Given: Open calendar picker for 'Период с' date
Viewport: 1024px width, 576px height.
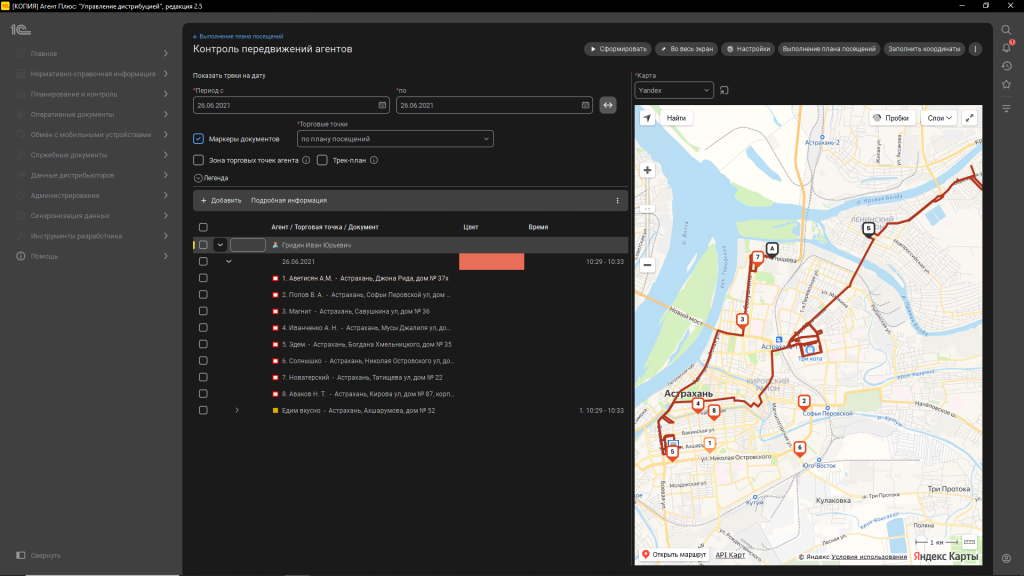Looking at the screenshot, I should click(382, 105).
